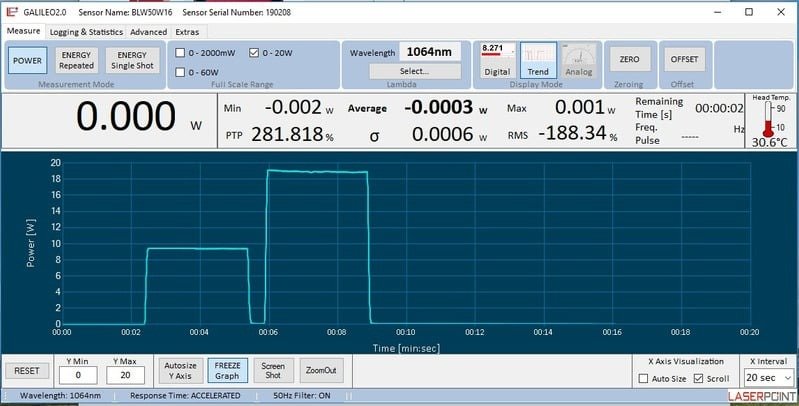Viewport: 799px width, 406px height.
Task: Click Wavelength: 1064nm status bar entry
Action: point(60,395)
